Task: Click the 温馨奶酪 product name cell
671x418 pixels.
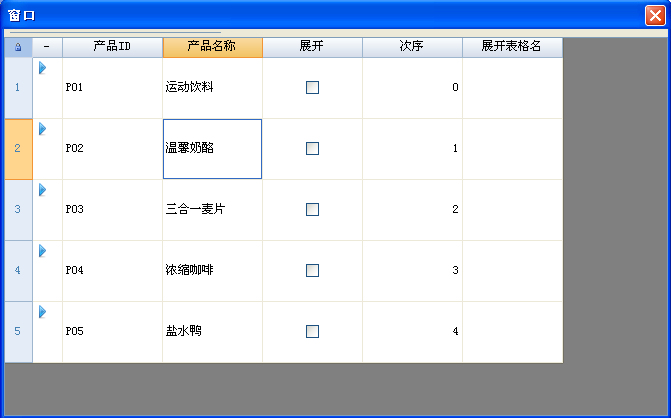Action: 213,149
